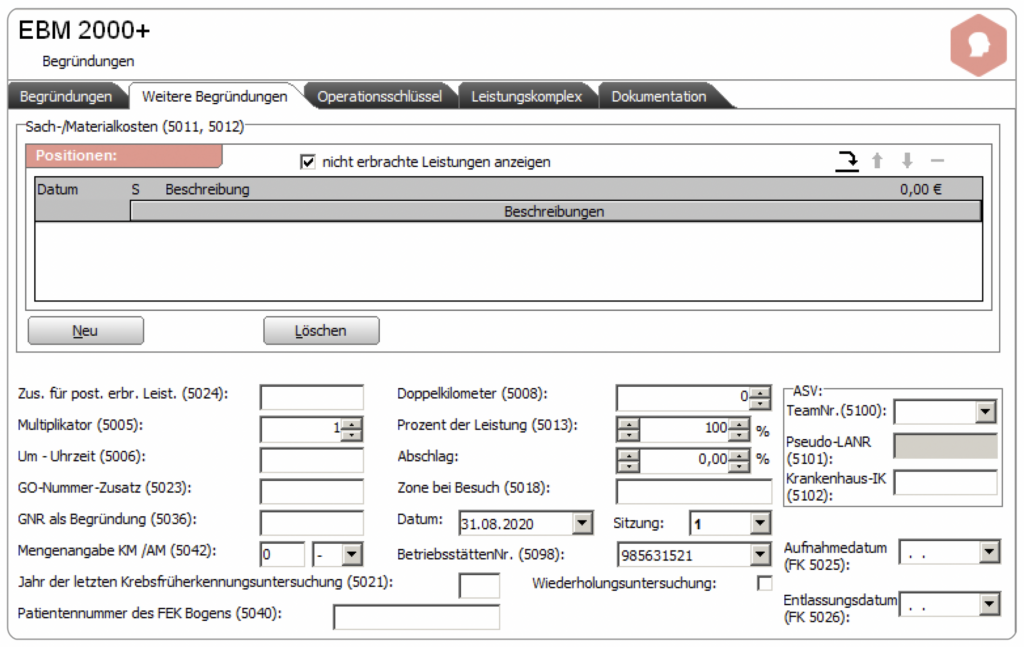Enable the Wiederholungsuntersuchung checkbox

764,582
